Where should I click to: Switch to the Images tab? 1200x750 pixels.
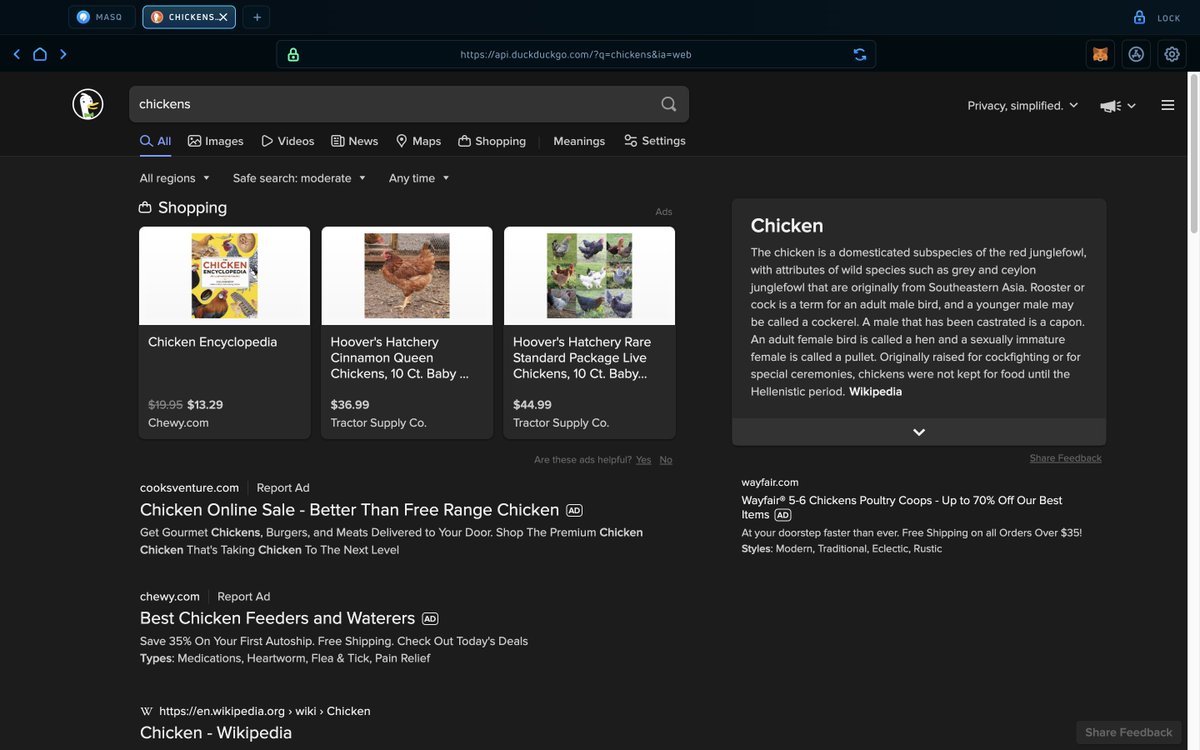pyautogui.click(x=215, y=141)
